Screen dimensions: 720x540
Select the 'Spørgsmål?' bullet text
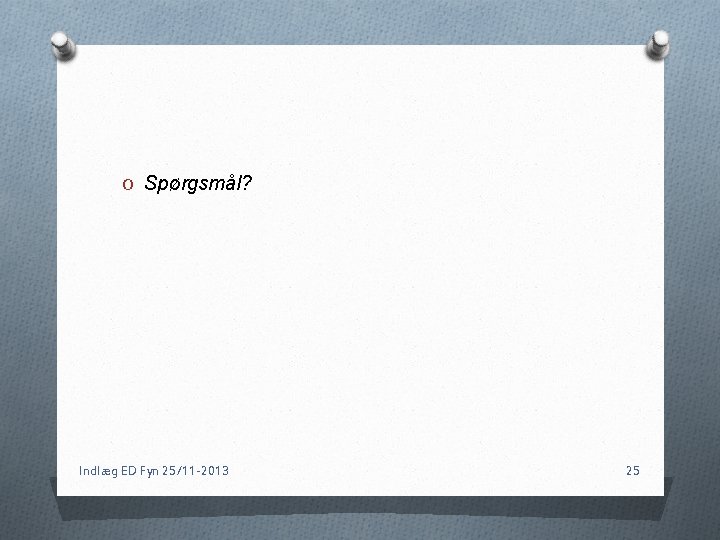click(x=198, y=184)
